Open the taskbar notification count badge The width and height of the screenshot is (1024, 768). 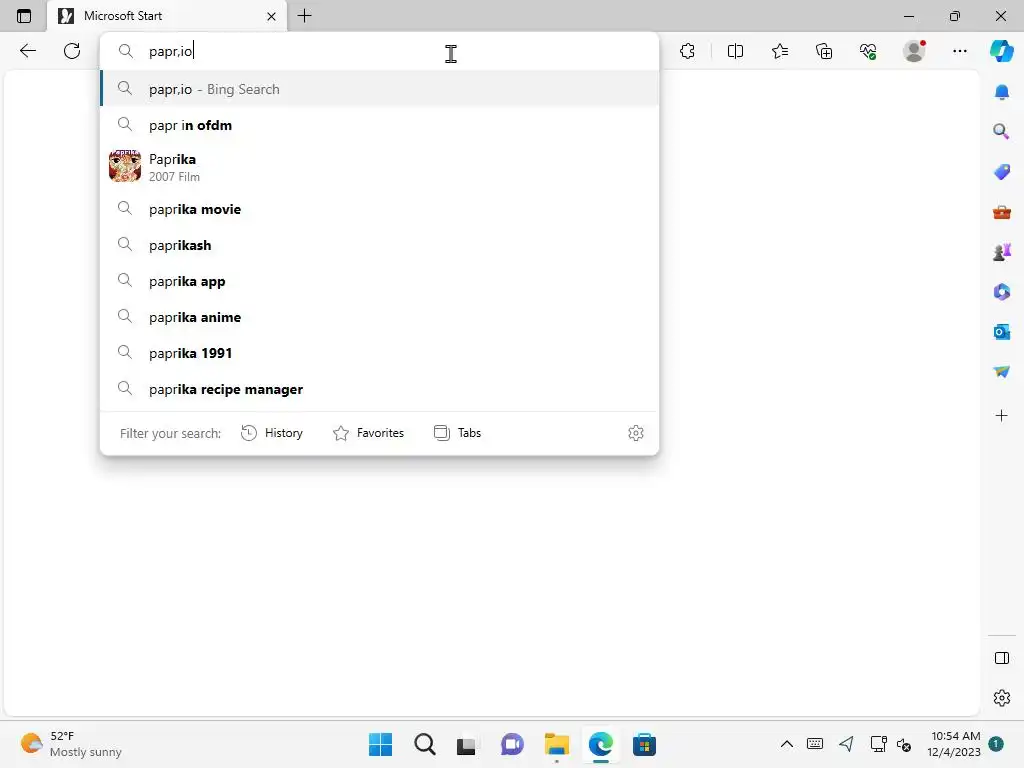pos(996,743)
